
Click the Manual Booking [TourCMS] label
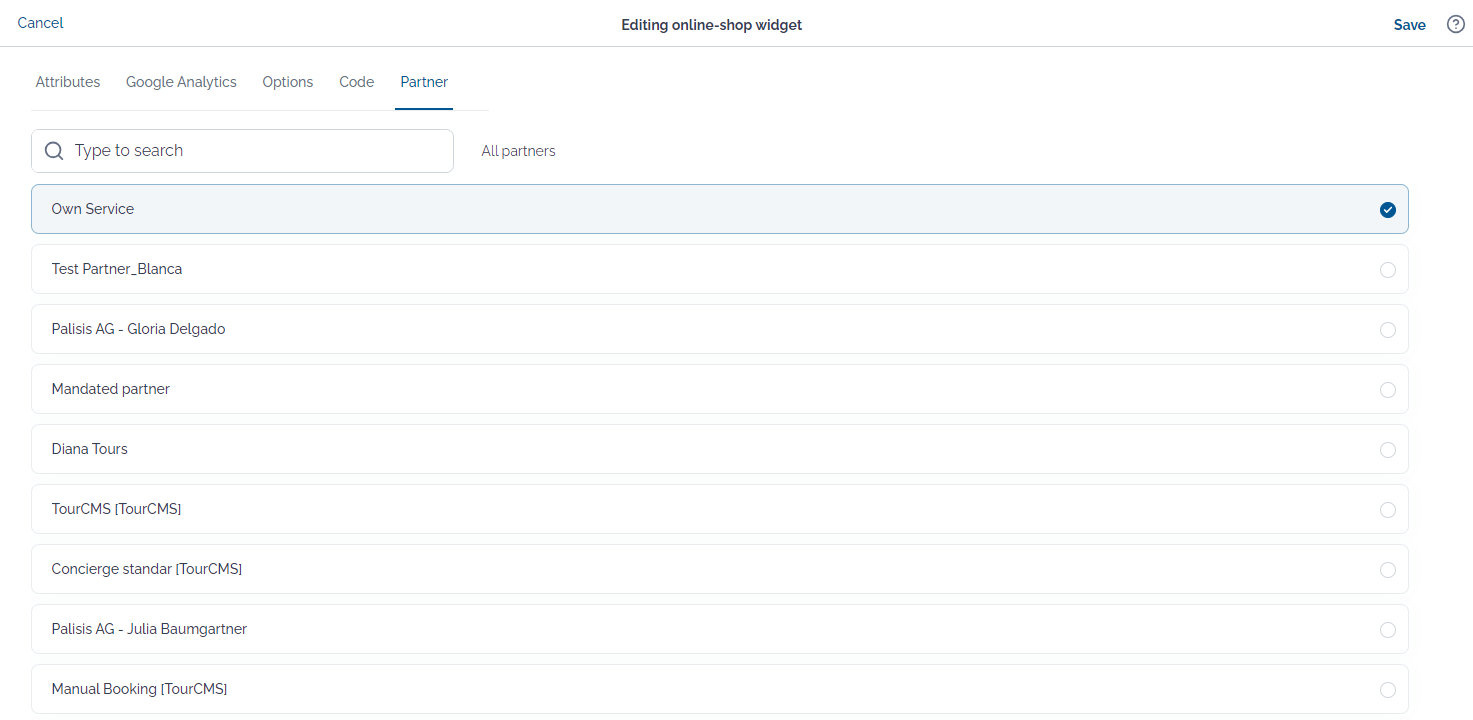click(139, 689)
